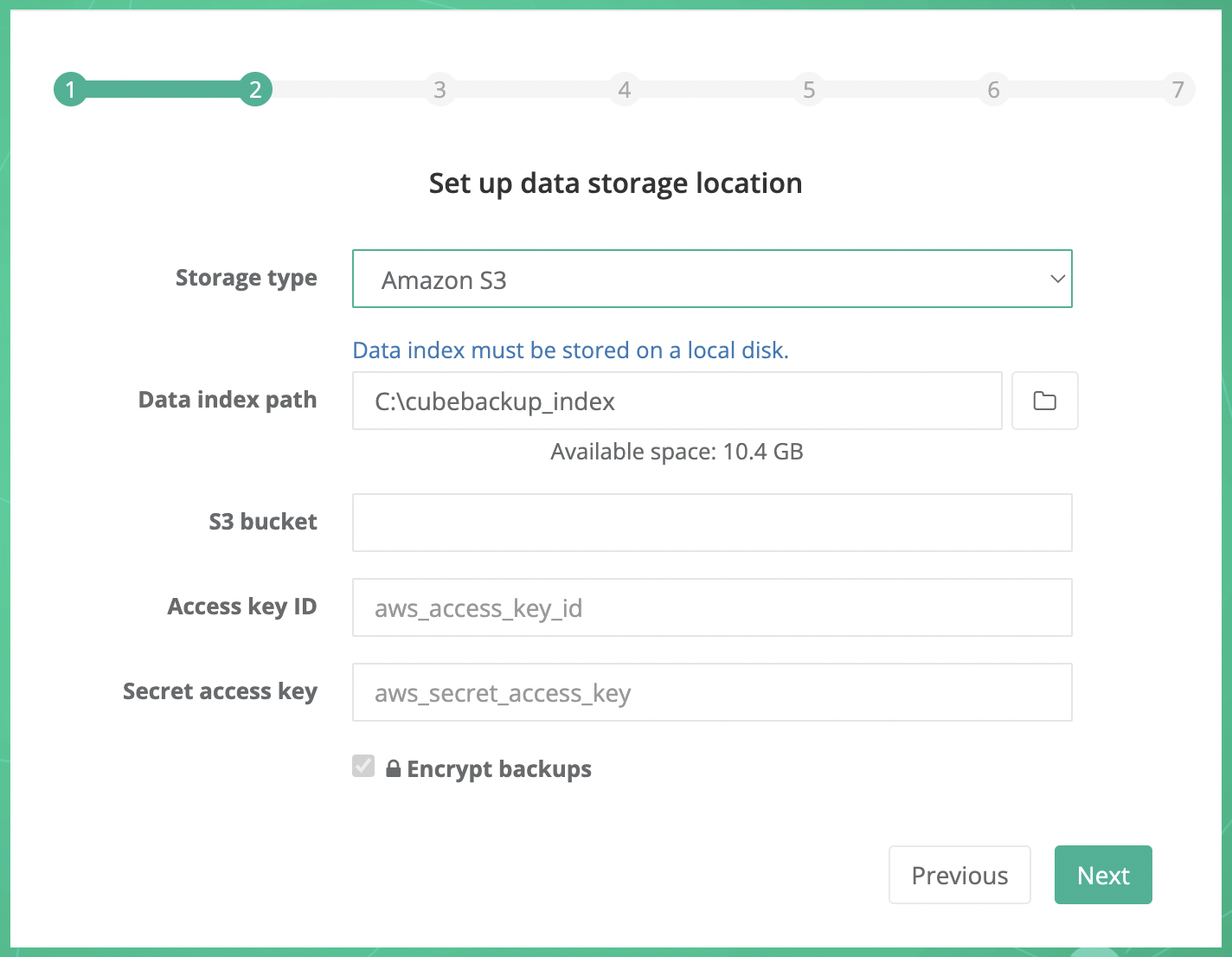1232x957 pixels.
Task: Click step 6 circle in the progress indicator
Action: pos(993,89)
